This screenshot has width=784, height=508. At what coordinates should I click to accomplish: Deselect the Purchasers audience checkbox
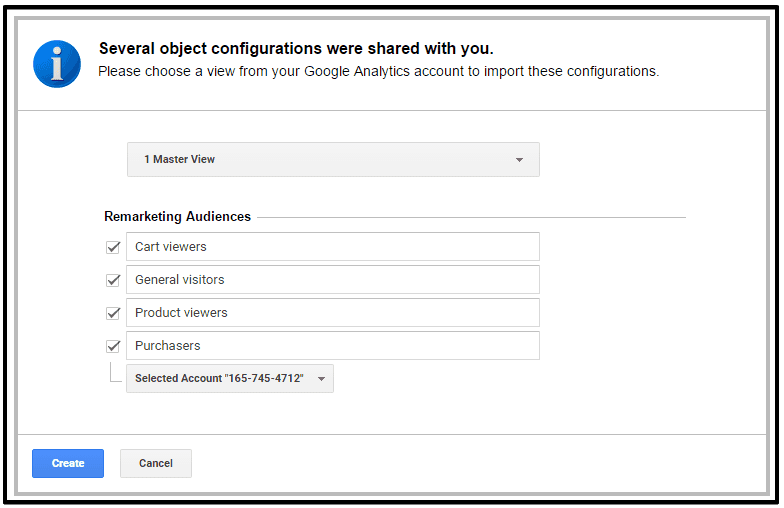[x=113, y=346]
